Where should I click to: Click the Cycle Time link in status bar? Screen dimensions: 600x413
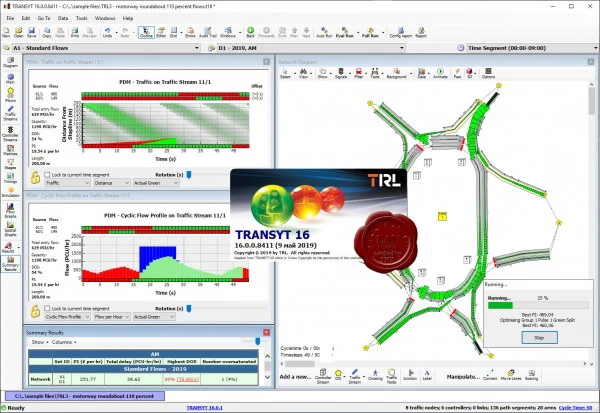point(575,408)
